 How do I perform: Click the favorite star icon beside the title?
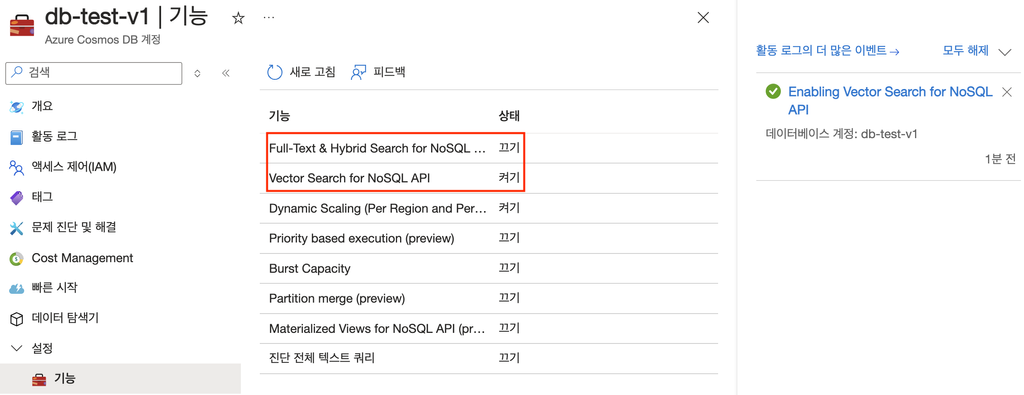[x=238, y=18]
